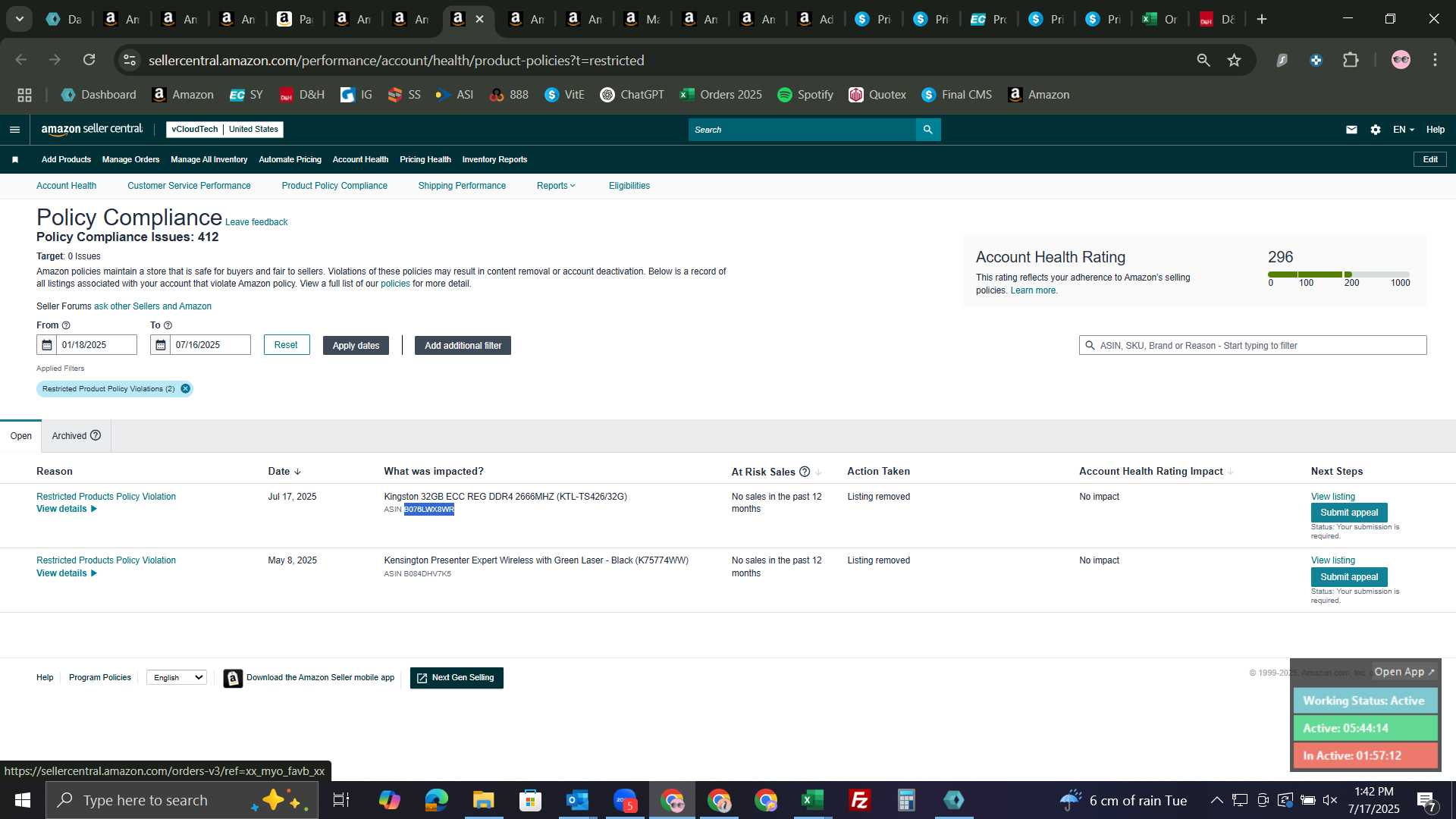Click the Reset dates button
The image size is (1456, 819).
coord(287,345)
